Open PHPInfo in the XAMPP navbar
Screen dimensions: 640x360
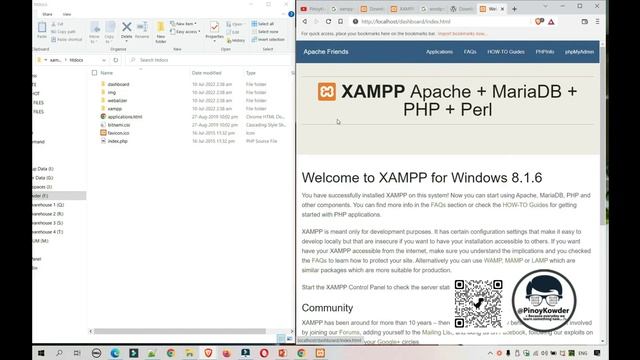545,52
